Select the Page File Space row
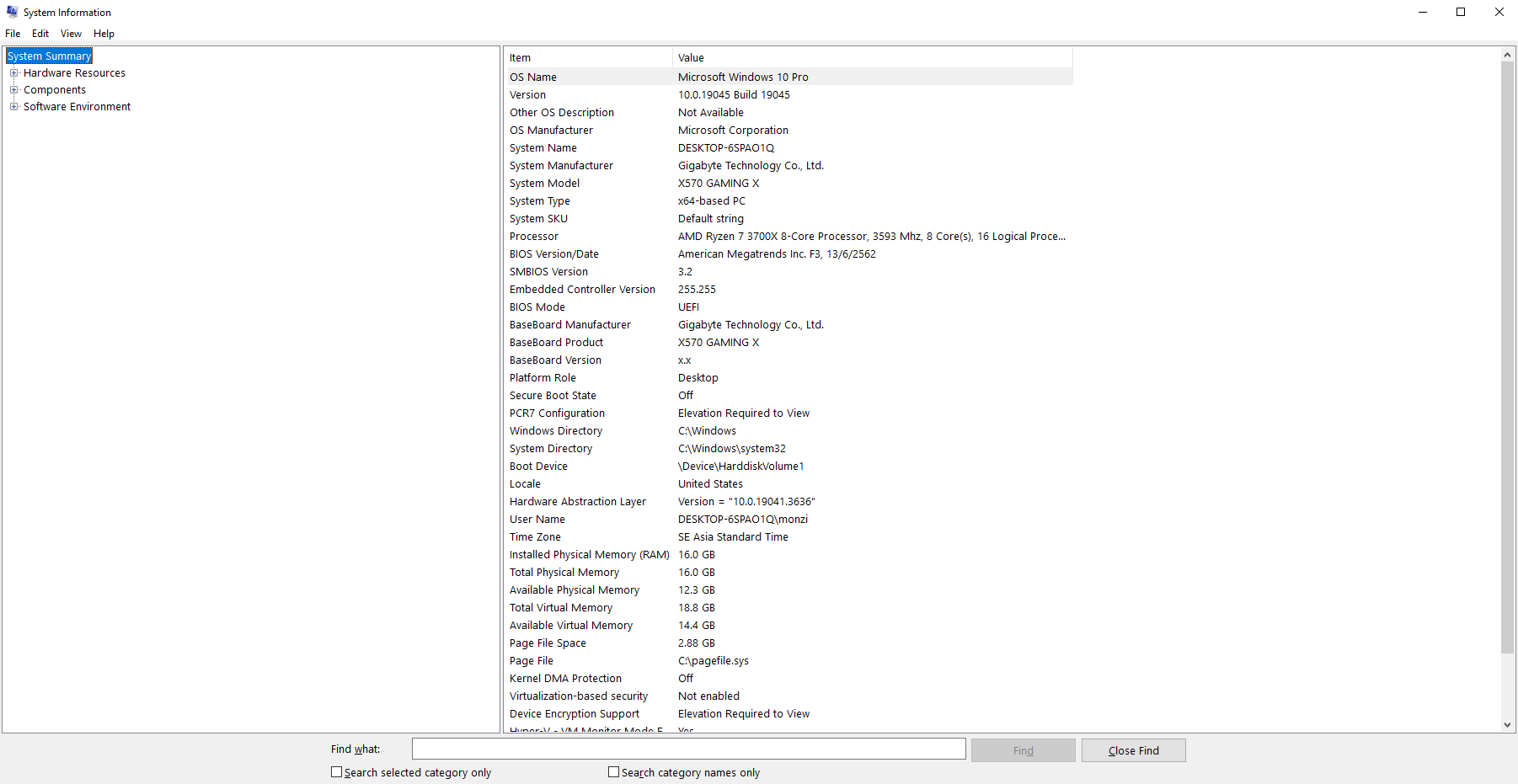Screen dimensions: 1518x784 (x=788, y=643)
